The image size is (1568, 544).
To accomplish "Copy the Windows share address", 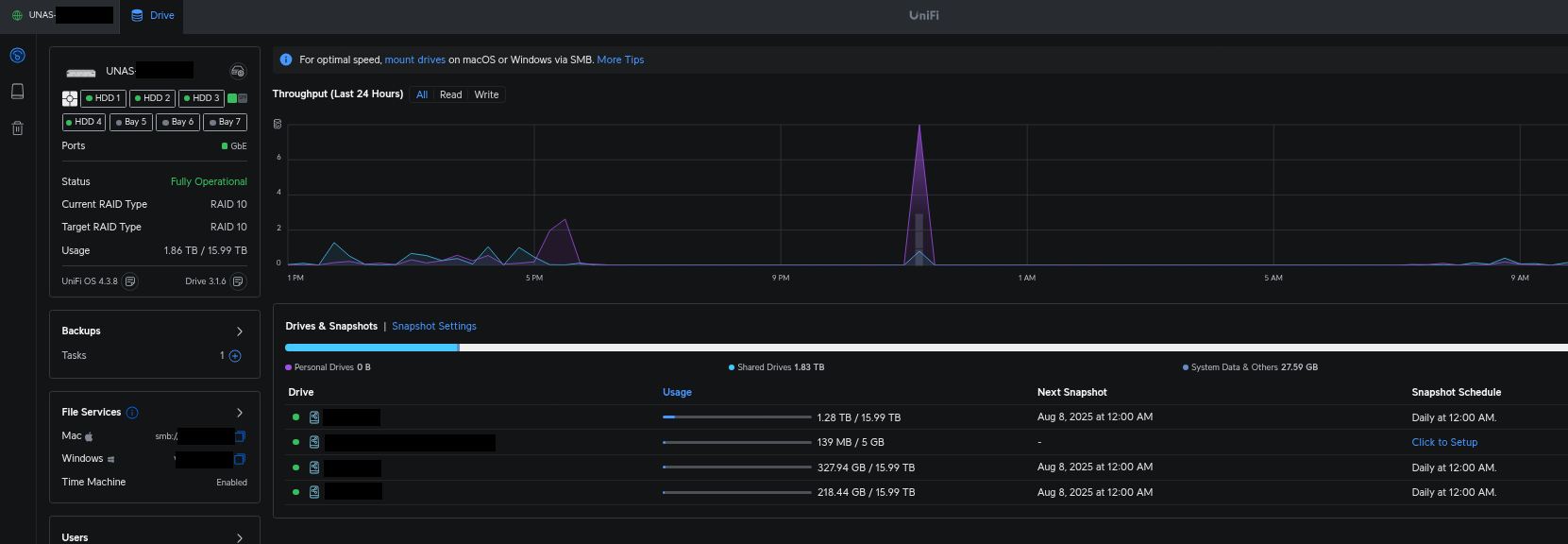I will (240, 459).
